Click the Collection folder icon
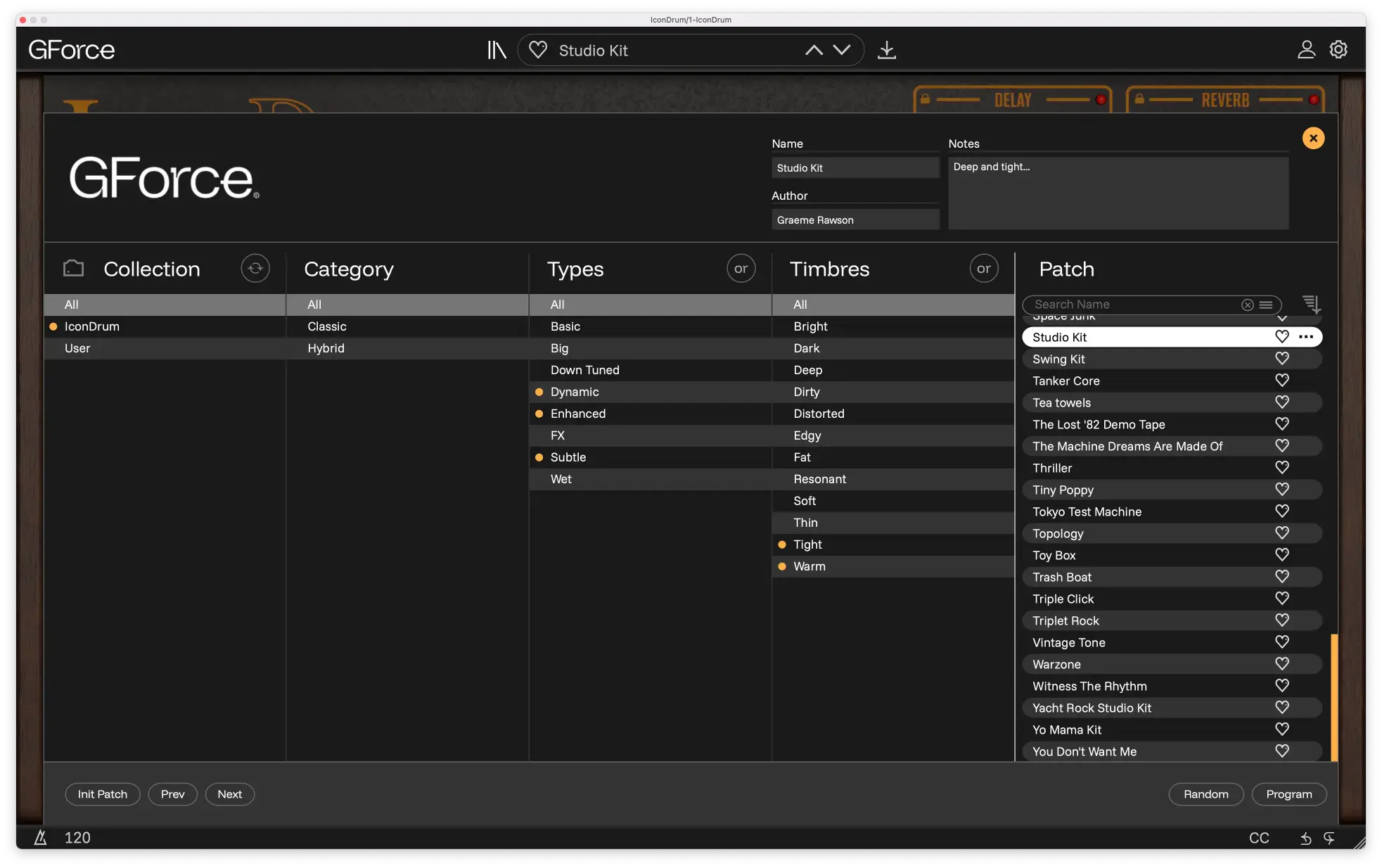The image size is (1382, 868). pyautogui.click(x=73, y=268)
